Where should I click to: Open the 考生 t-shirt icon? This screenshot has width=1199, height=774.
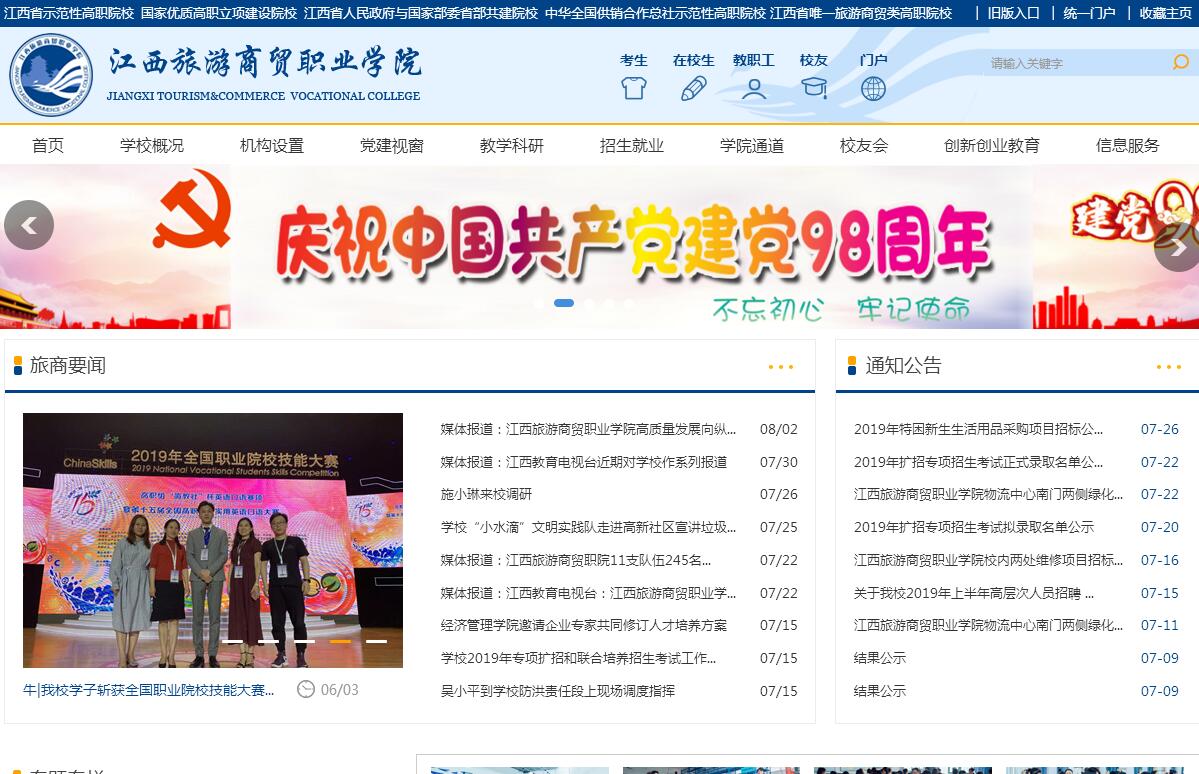[x=633, y=89]
